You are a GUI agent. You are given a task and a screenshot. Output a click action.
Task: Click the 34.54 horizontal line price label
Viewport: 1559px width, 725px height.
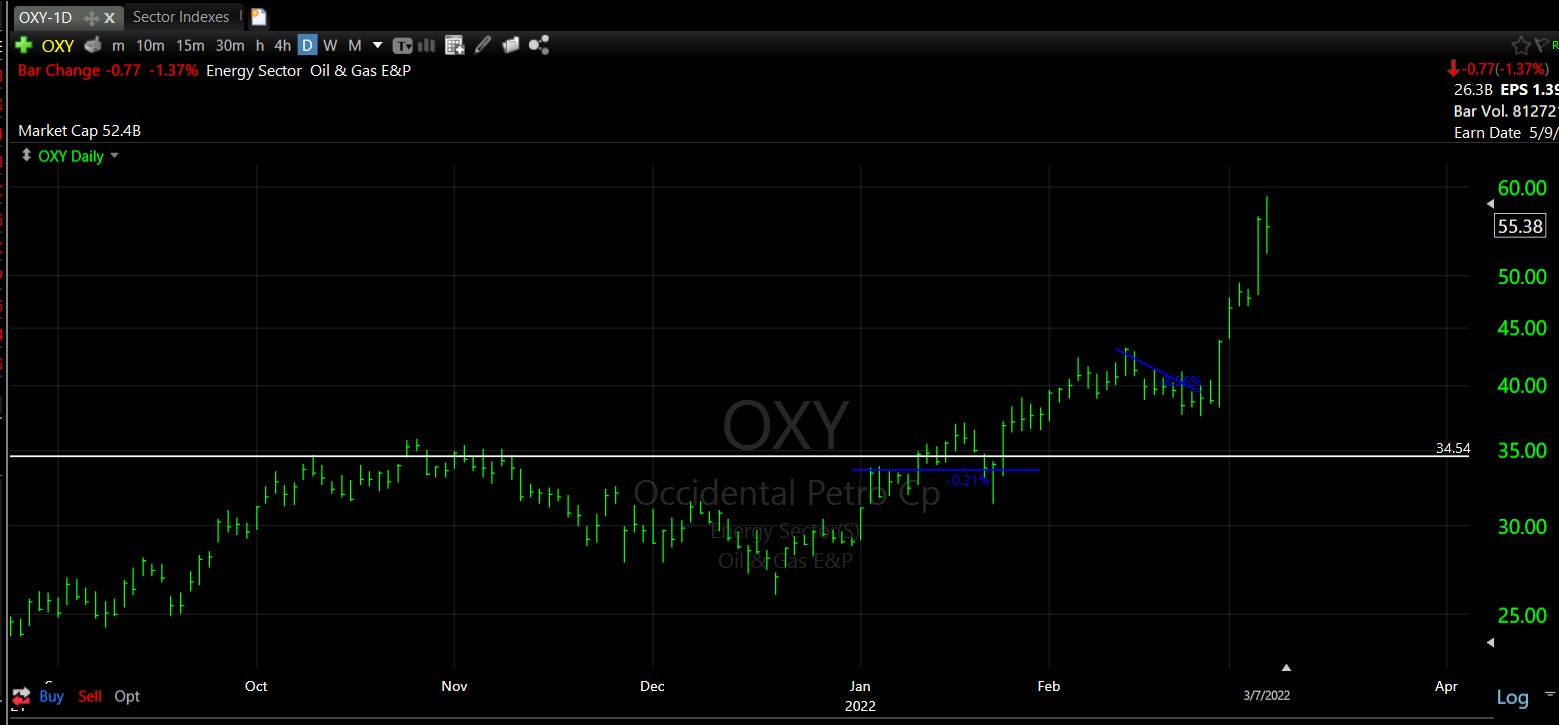pos(1453,448)
